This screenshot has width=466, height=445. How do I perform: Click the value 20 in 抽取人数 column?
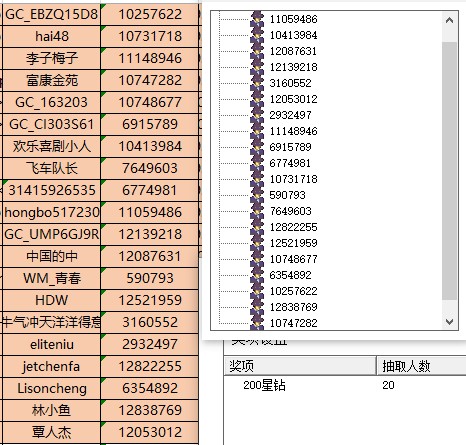click(x=388, y=385)
